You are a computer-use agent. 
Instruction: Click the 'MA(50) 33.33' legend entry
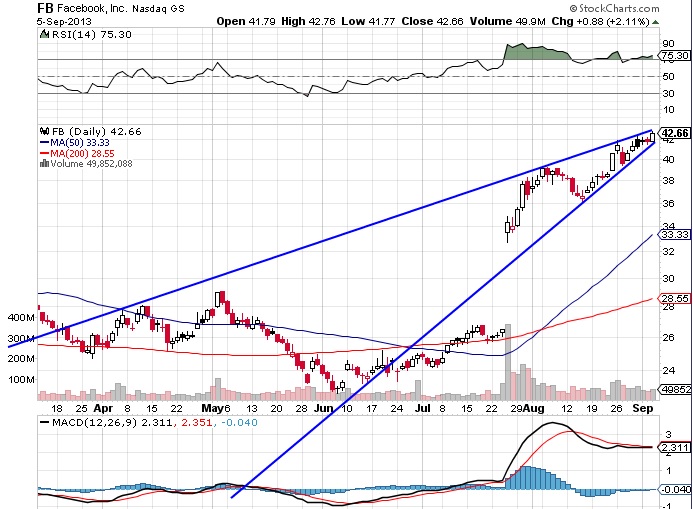coord(80,143)
